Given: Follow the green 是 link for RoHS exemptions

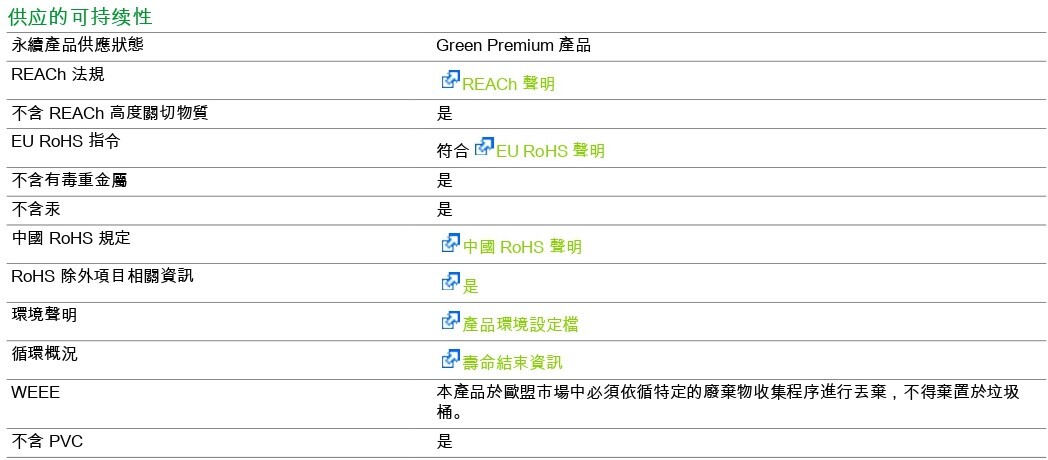Looking at the screenshot, I should click(471, 287).
